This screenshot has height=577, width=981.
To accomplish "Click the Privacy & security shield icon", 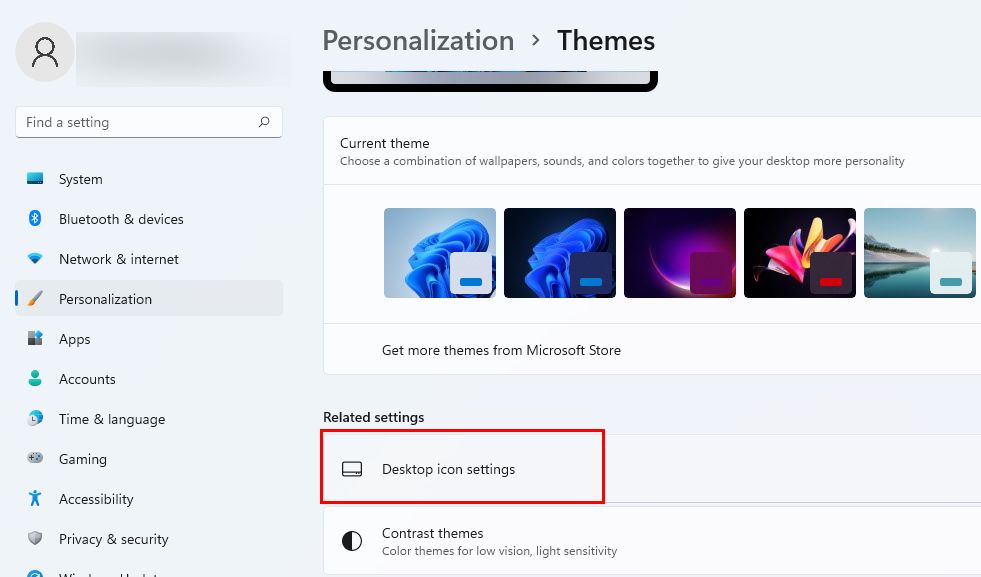I will [33, 539].
